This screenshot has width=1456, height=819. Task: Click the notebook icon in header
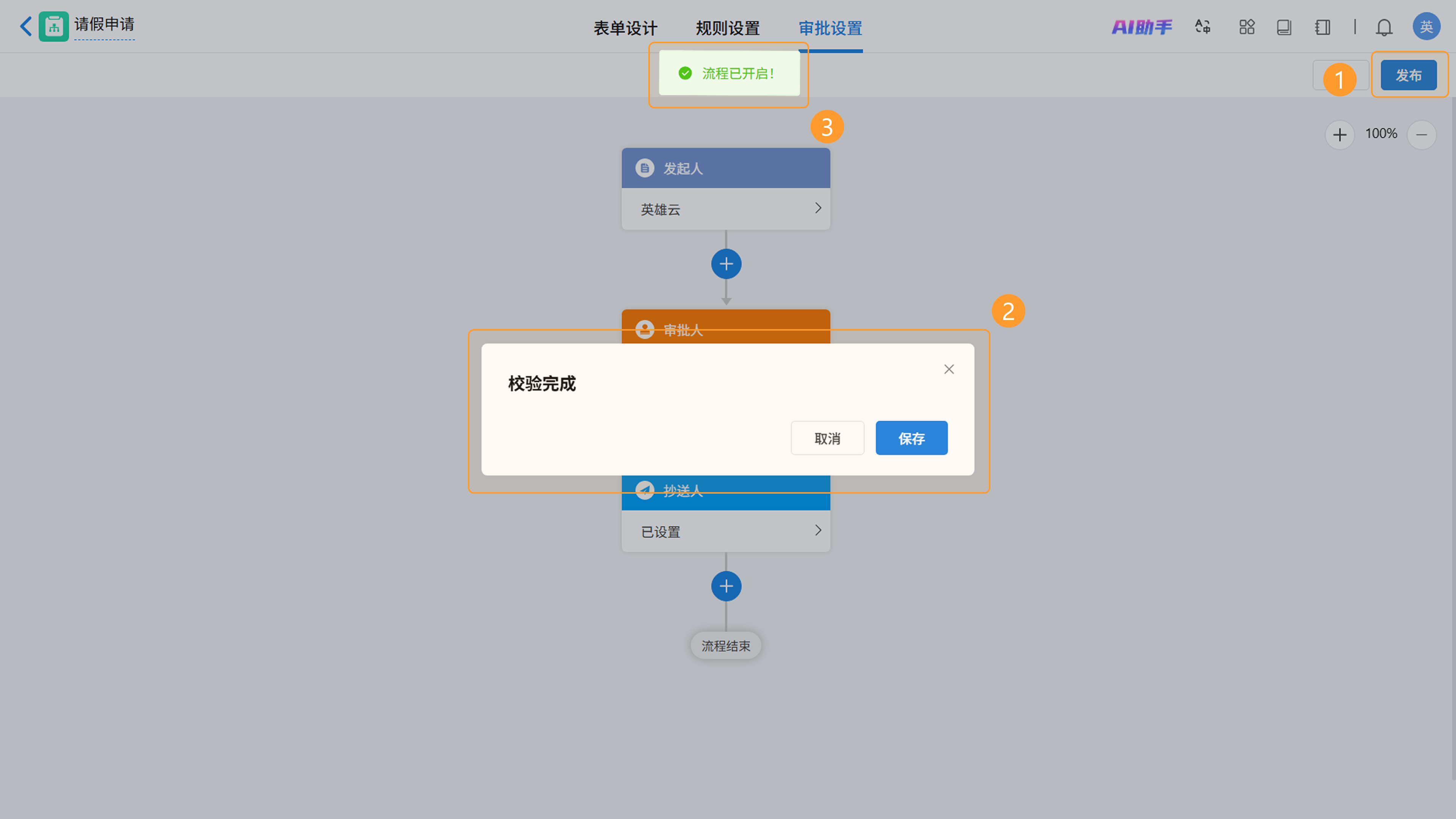pos(1322,27)
